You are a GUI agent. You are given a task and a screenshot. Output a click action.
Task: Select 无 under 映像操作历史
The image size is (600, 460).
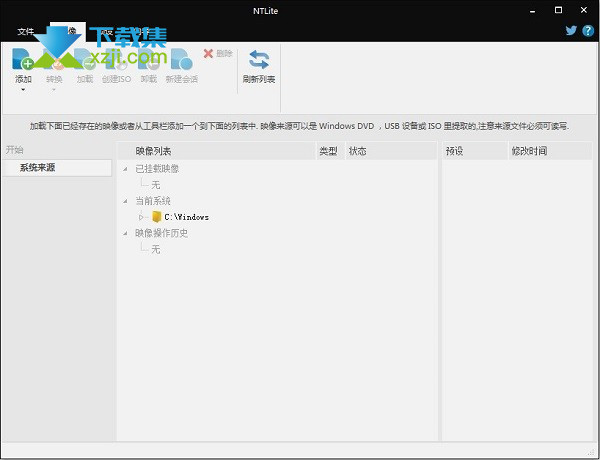(x=155, y=250)
